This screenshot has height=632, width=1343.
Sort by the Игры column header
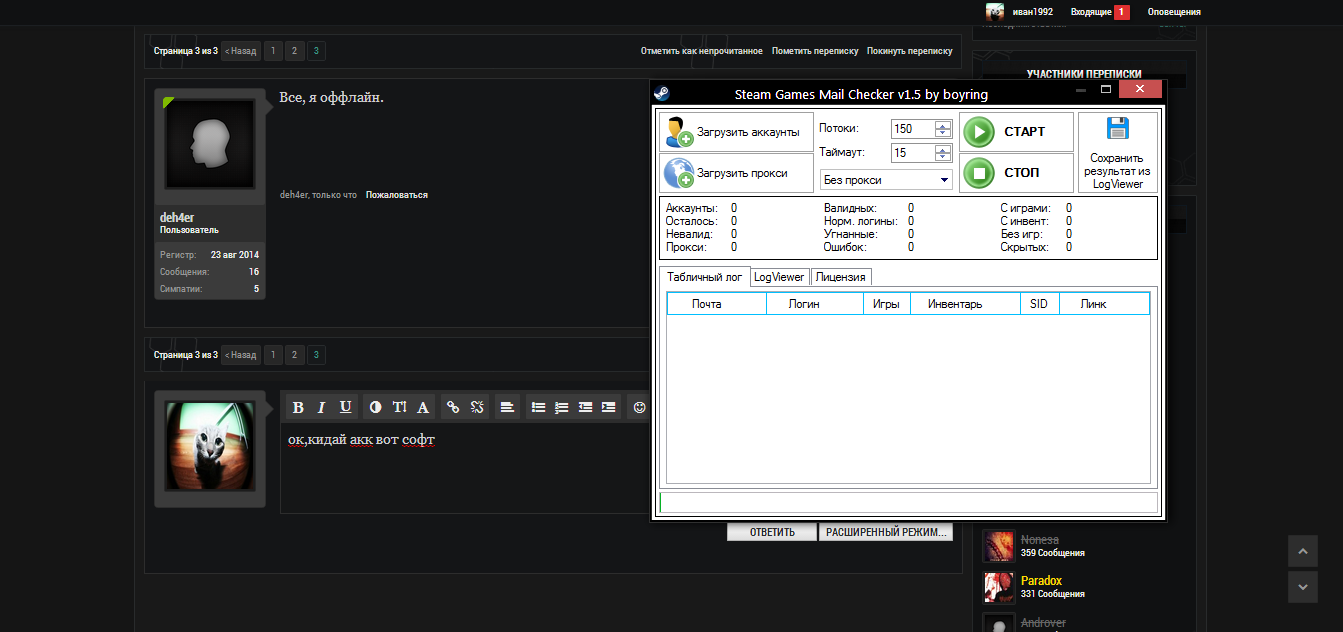pyautogui.click(x=887, y=304)
